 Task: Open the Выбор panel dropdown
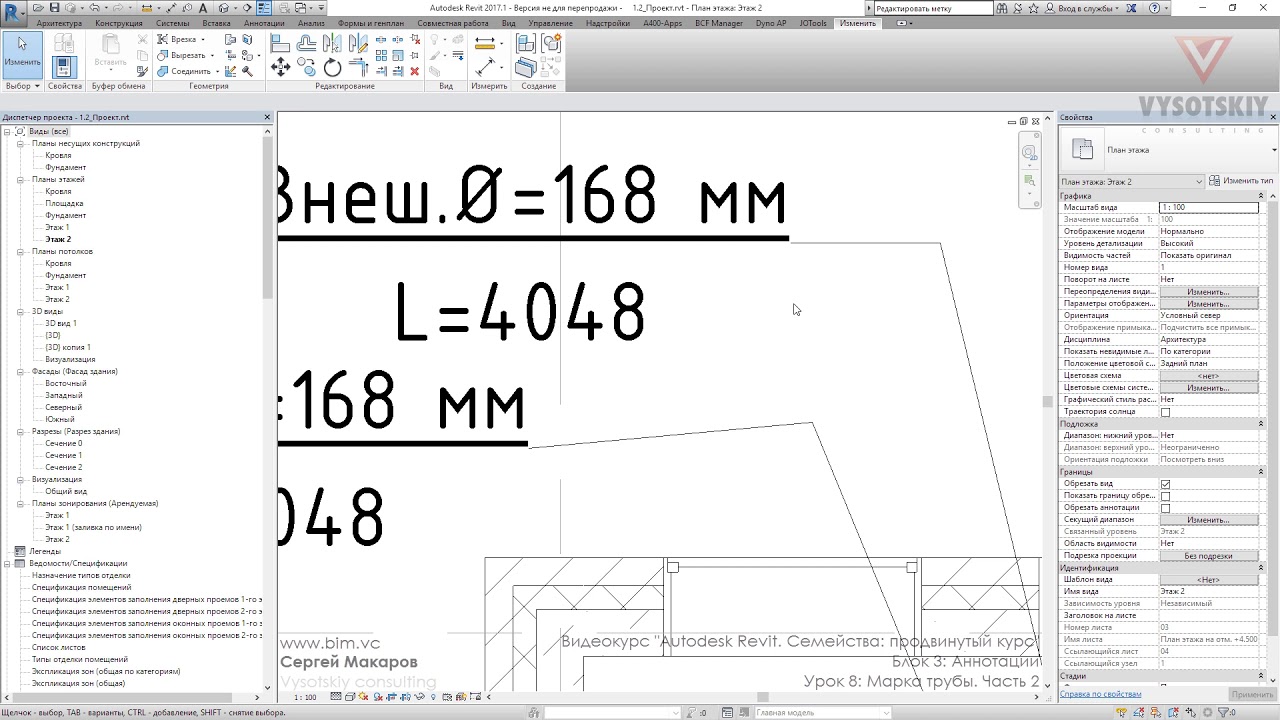tap(22, 86)
